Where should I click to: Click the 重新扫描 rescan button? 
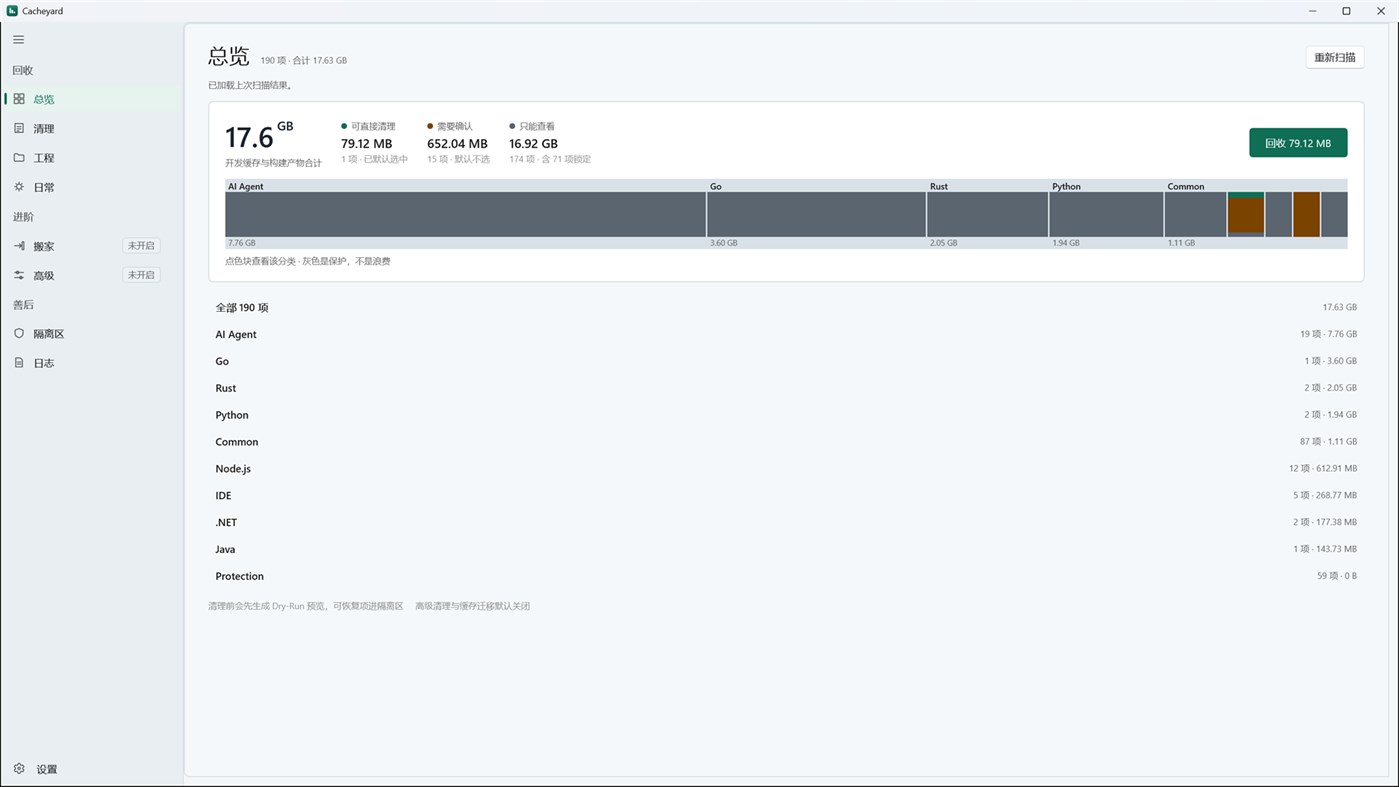(1335, 58)
